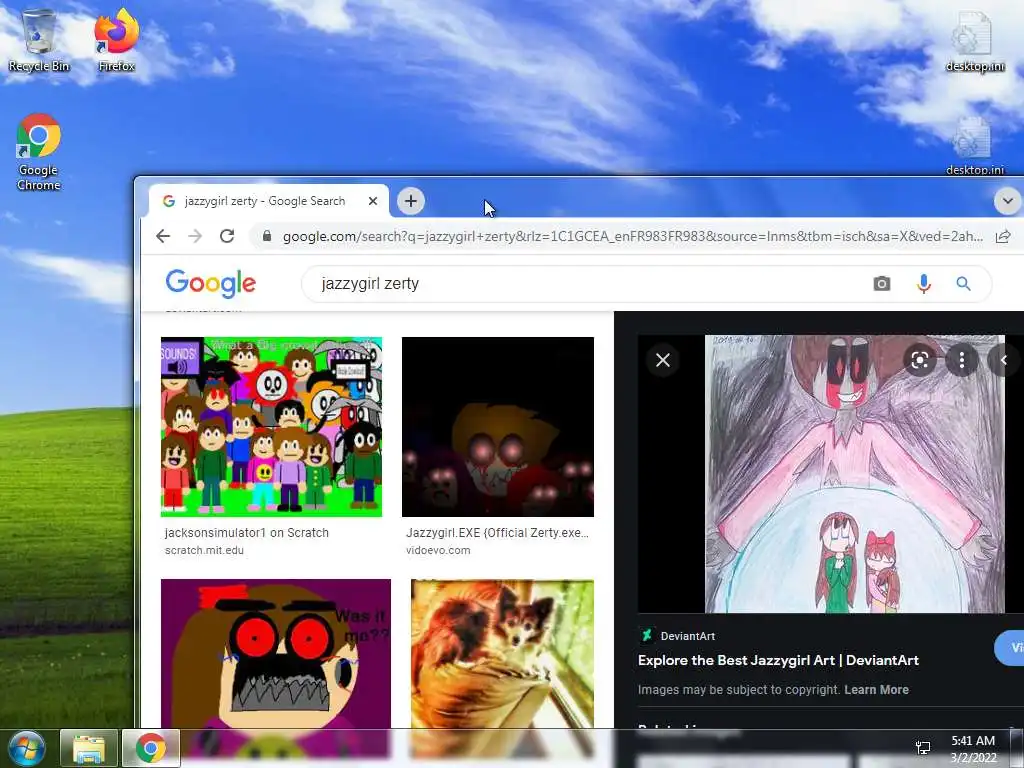The width and height of the screenshot is (1024, 768).
Task: Open the Google Chrome desktop shortcut
Action: point(39,152)
